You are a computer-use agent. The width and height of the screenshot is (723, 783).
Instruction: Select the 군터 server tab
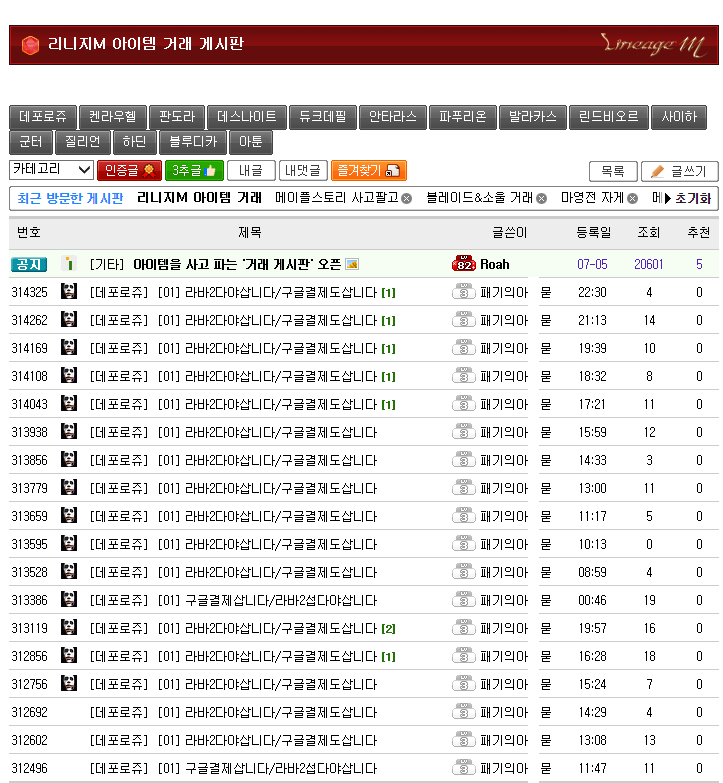(x=31, y=142)
